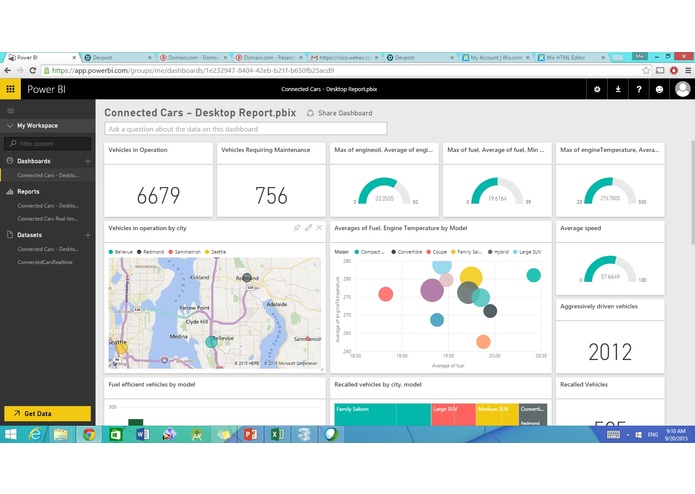The width and height of the screenshot is (695, 494).
Task: Click the Filter content search field
Action: (x=47, y=144)
